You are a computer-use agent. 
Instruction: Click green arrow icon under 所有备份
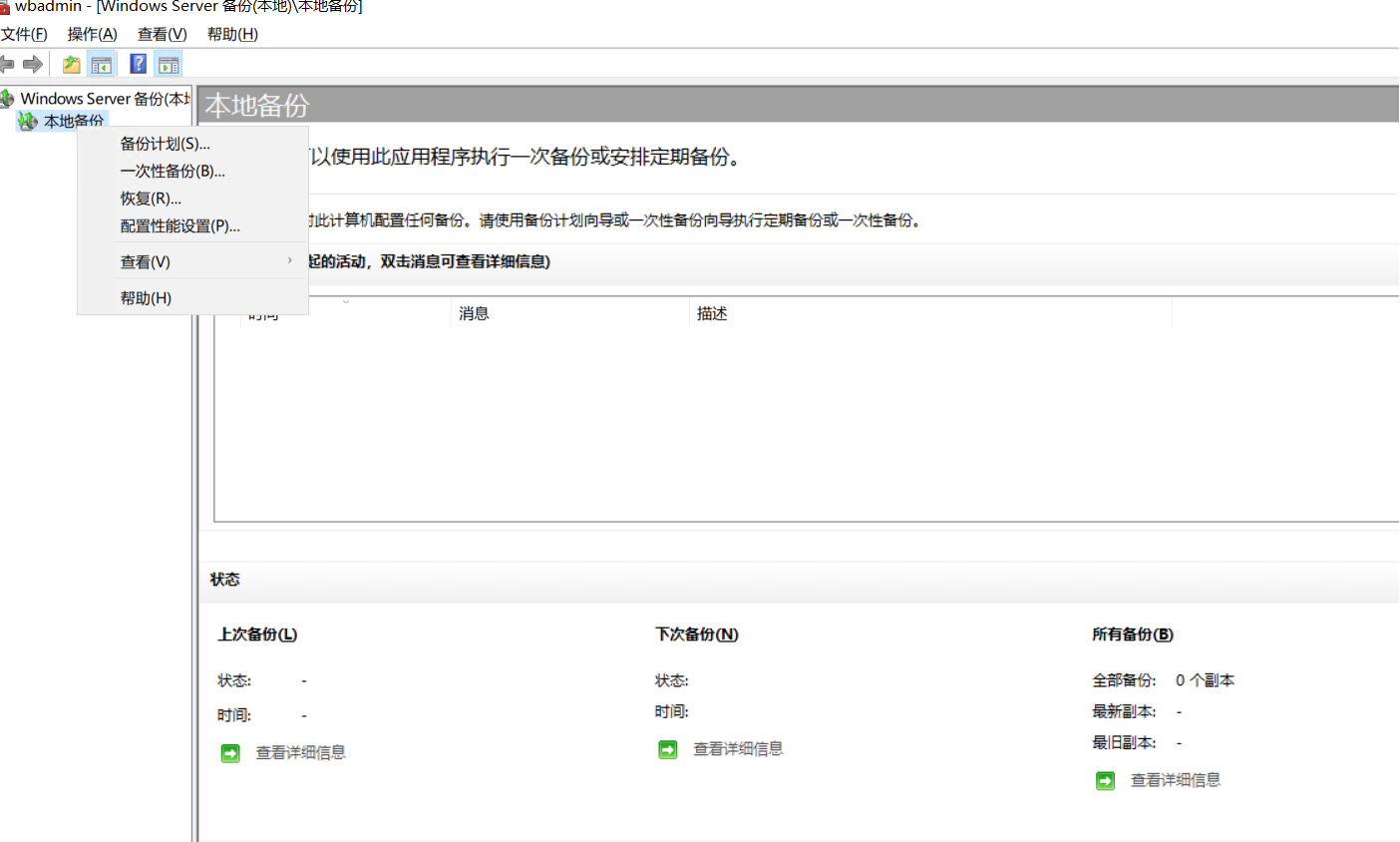[x=1105, y=780]
